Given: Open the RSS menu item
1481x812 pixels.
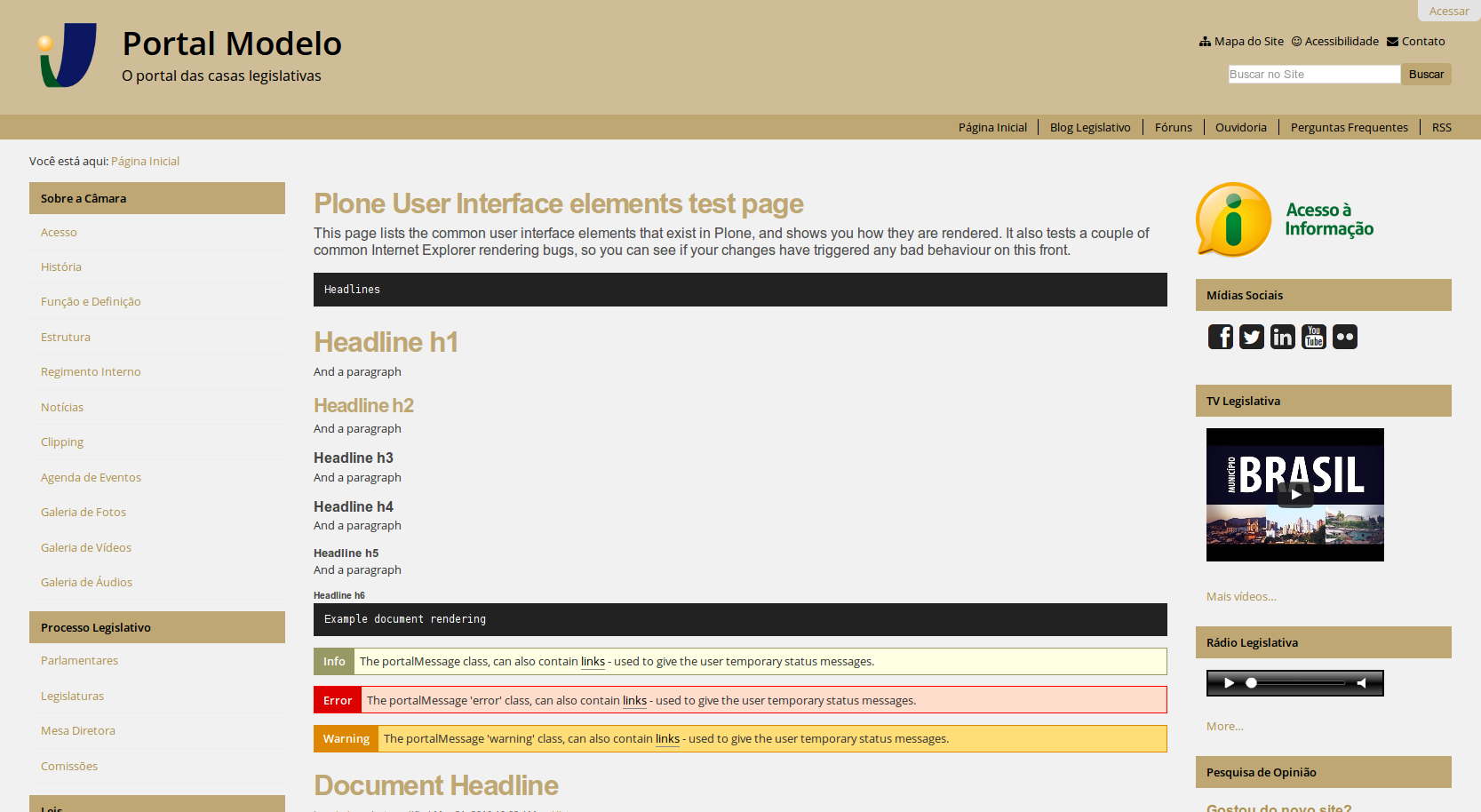Looking at the screenshot, I should (1442, 127).
